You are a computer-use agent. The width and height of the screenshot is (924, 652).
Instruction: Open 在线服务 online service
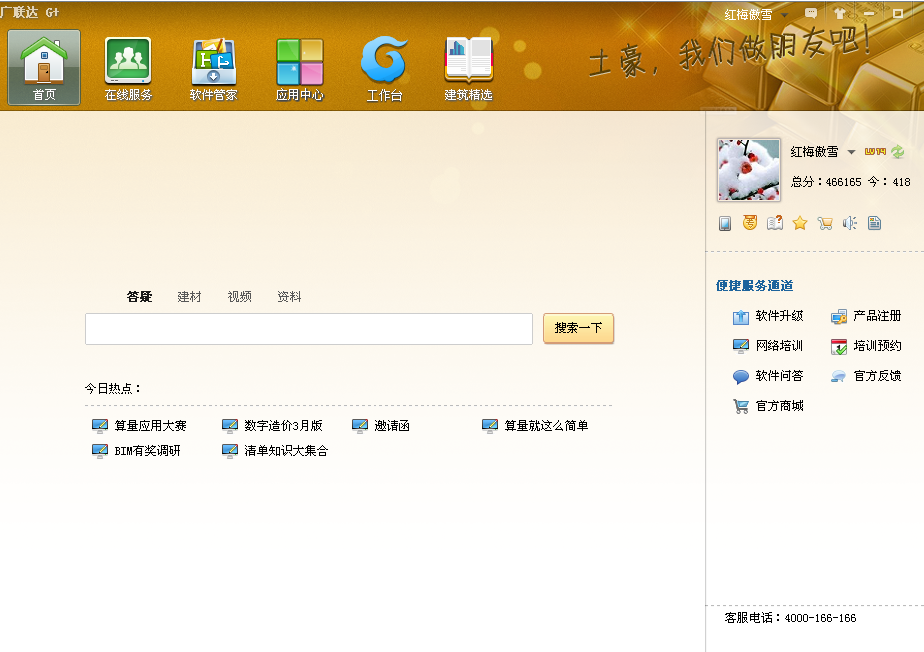[x=128, y=68]
